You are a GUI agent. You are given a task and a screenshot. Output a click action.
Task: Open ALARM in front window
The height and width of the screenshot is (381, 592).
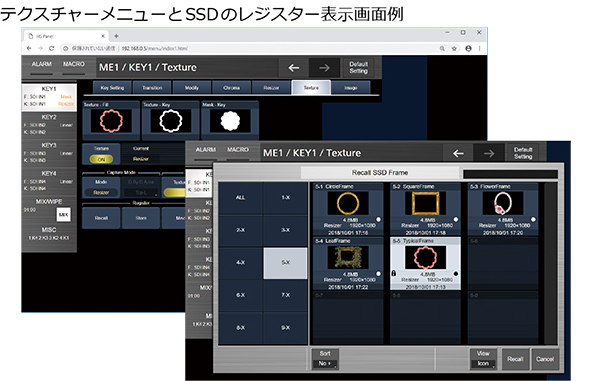click(x=206, y=152)
